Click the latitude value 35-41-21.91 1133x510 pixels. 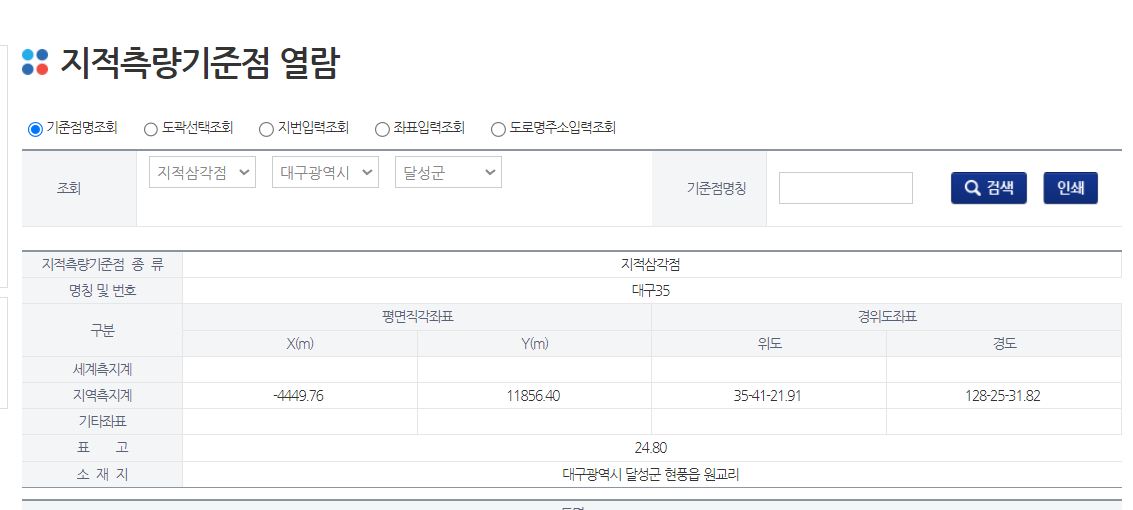tap(769, 396)
